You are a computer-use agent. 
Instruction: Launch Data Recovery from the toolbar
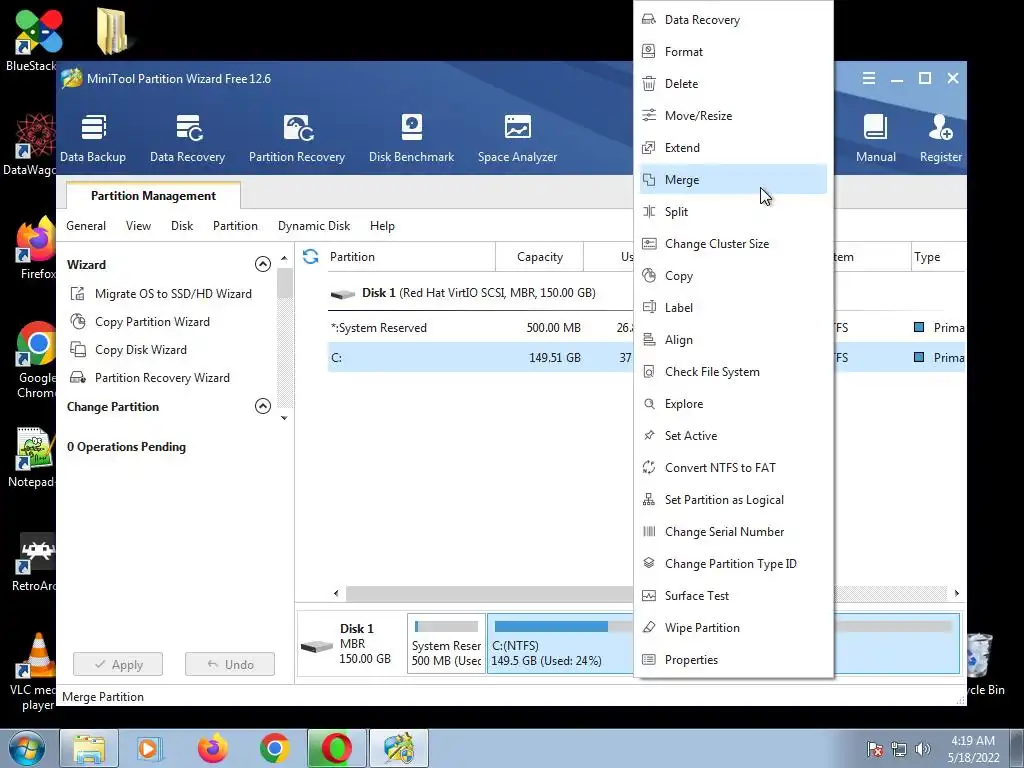pos(187,138)
